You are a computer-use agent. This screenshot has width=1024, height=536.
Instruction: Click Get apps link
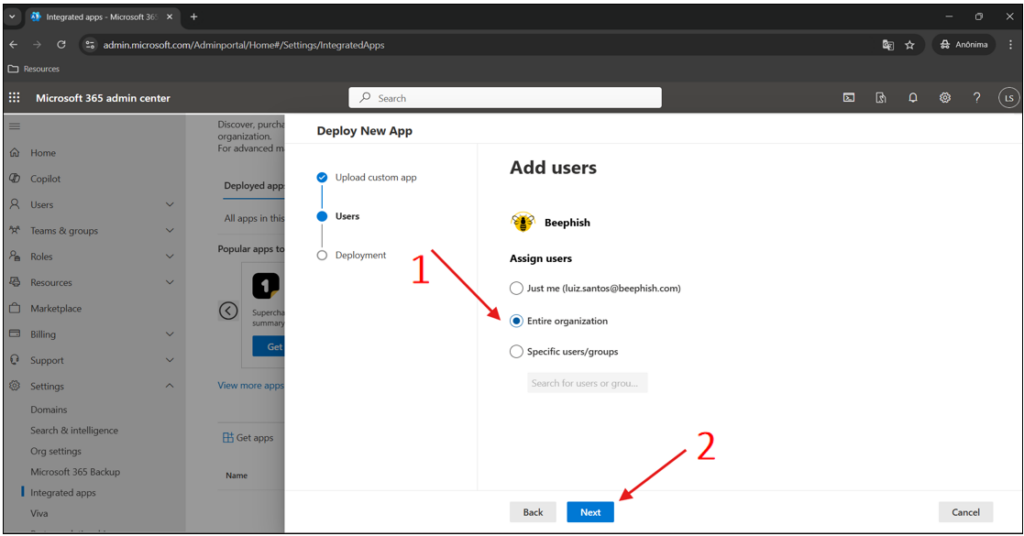(x=248, y=437)
